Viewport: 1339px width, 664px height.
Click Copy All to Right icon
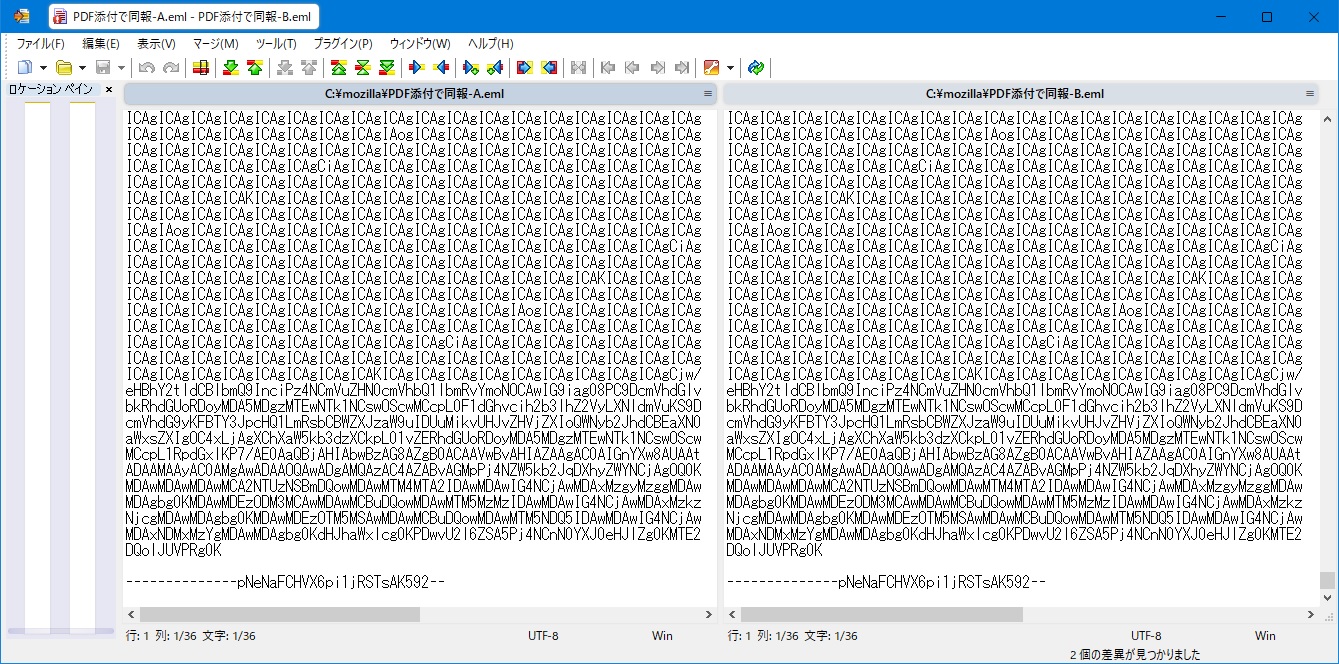[x=524, y=68]
